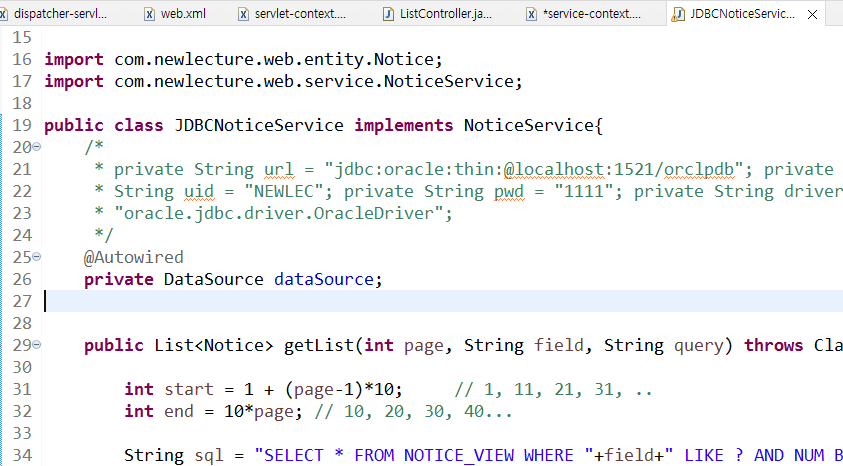Click the comment "// 1, 11, 21, 31, .."
The height and width of the screenshot is (466, 843).
[x=553, y=389]
